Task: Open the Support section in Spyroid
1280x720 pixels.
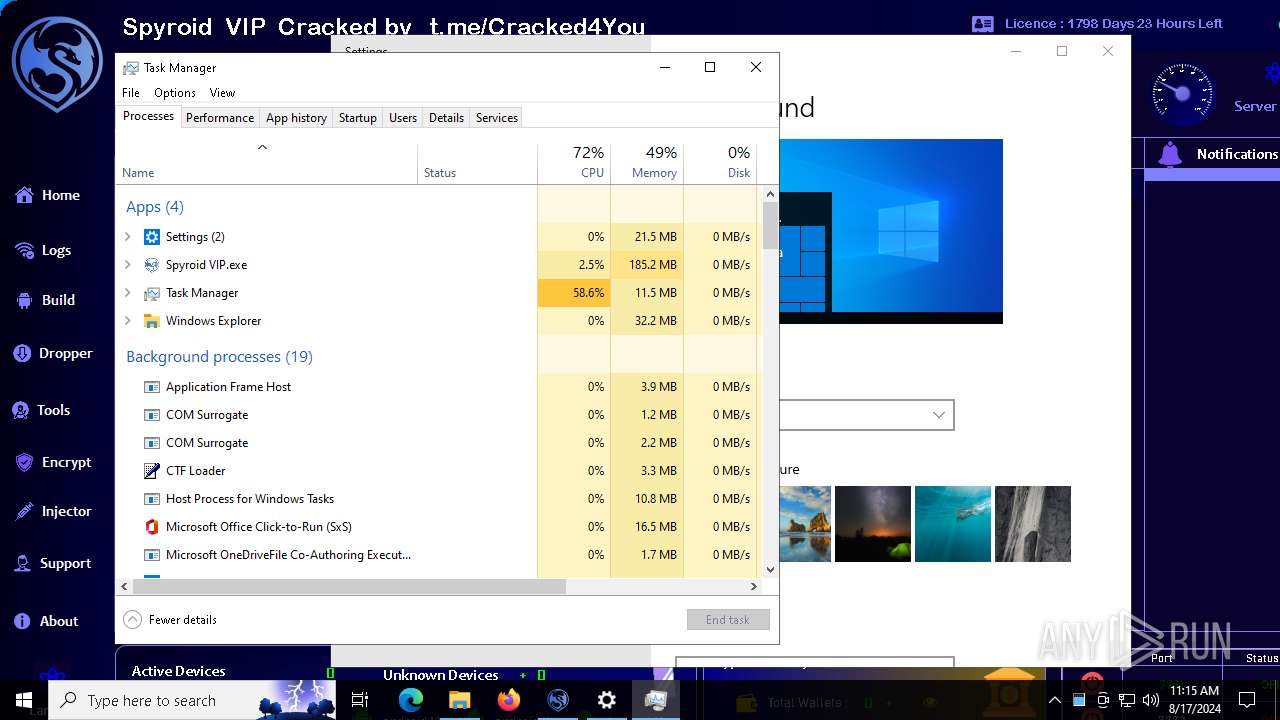Action: [53, 564]
